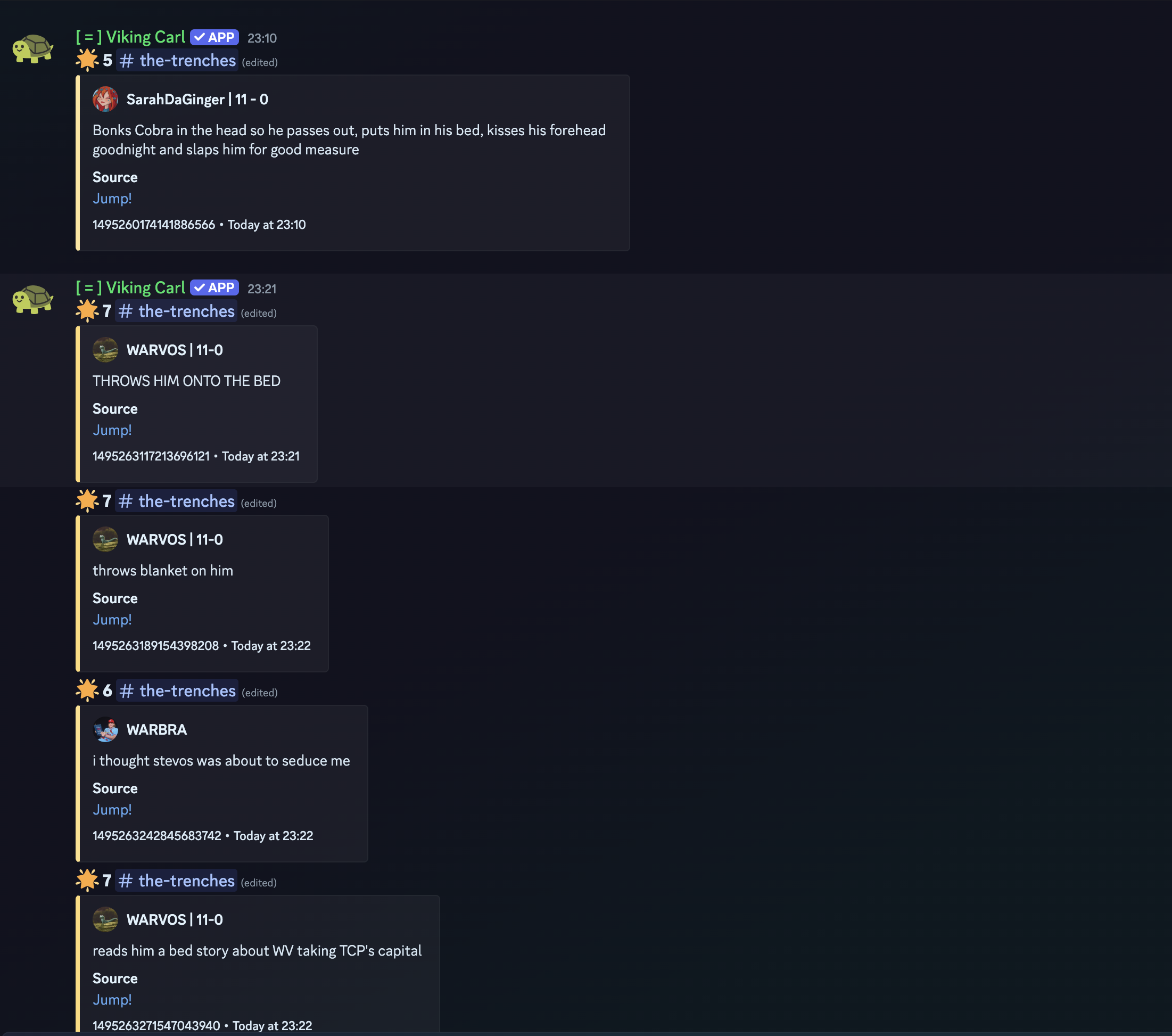Click WARBRA's avatar in the embed

tap(105, 729)
